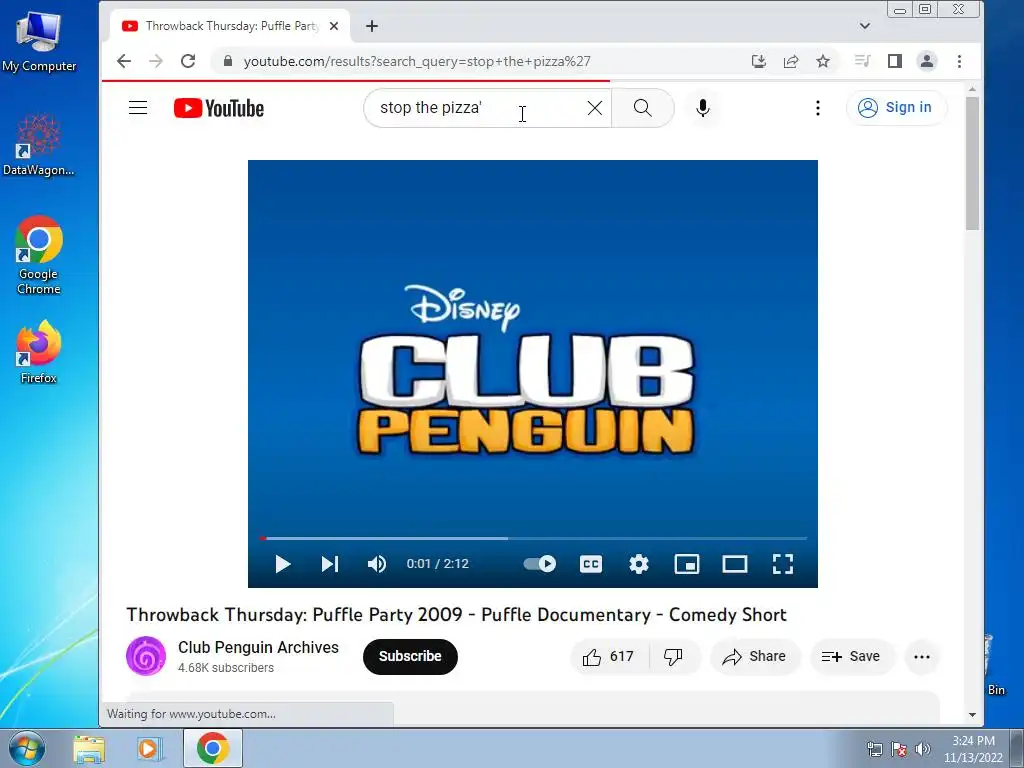Open the Windows Start menu
The image size is (1024, 768).
click(26, 748)
